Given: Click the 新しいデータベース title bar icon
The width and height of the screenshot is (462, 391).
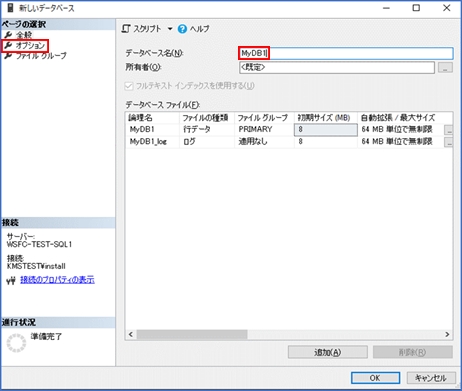Looking at the screenshot, I should click(x=10, y=8).
